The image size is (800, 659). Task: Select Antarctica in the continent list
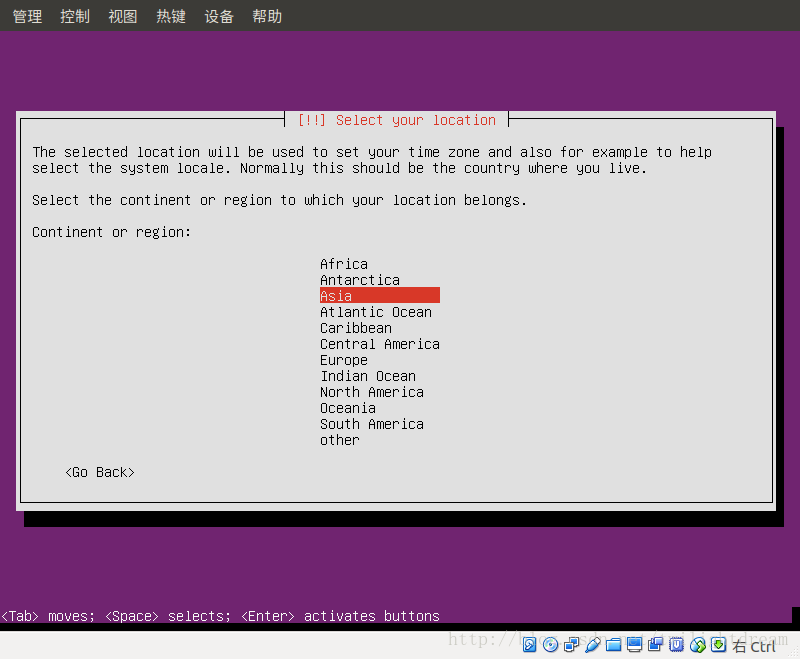coord(359,279)
